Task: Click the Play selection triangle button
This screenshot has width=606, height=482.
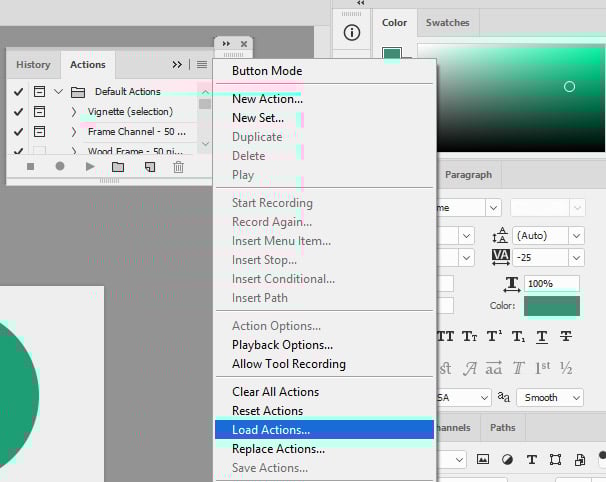Action: 90,167
